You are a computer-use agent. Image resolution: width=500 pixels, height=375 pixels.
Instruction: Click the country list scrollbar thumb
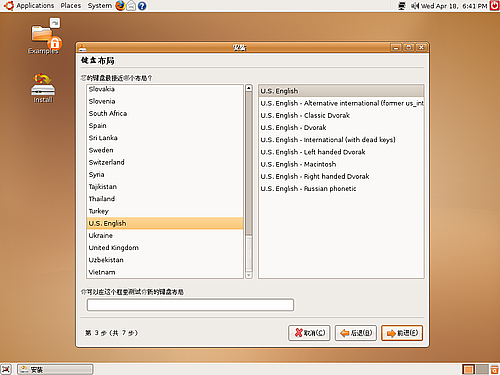tap(249, 163)
